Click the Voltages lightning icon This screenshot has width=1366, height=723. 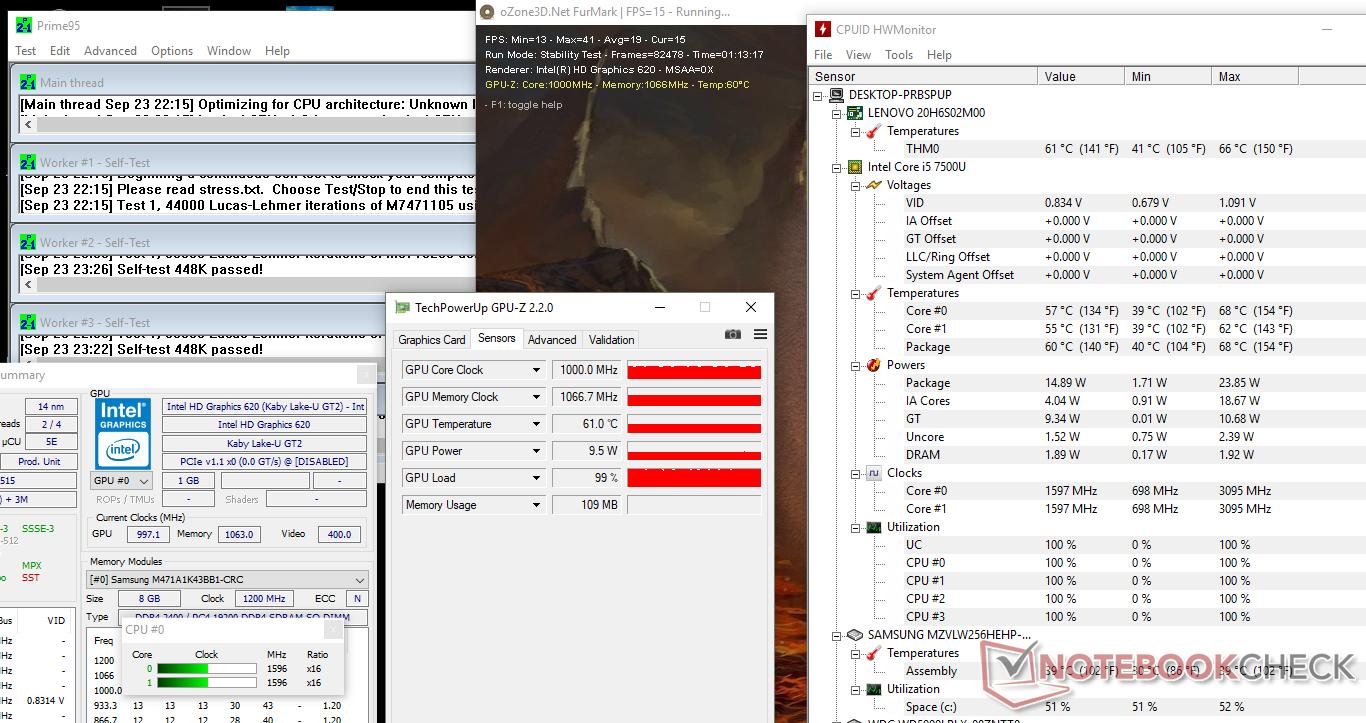pos(873,185)
